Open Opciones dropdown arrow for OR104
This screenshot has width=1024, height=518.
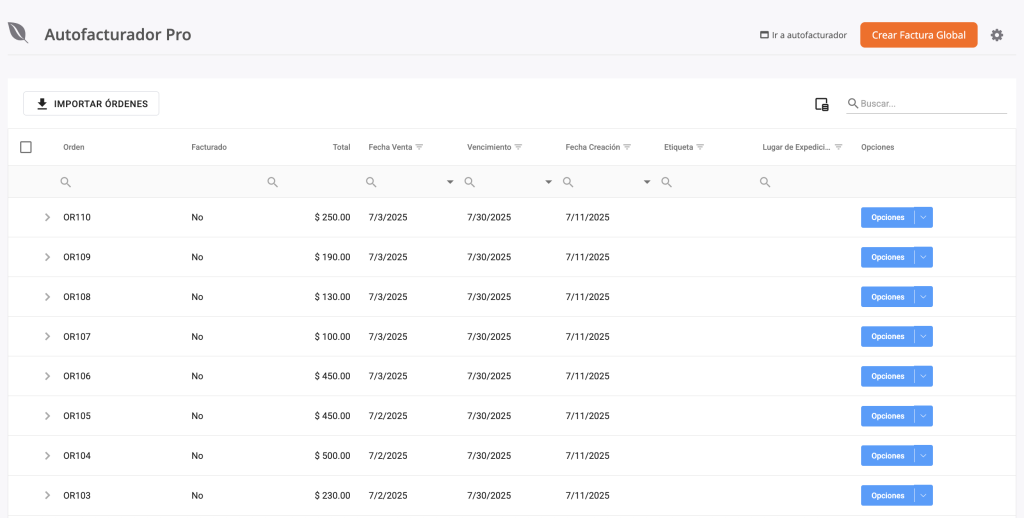click(923, 456)
